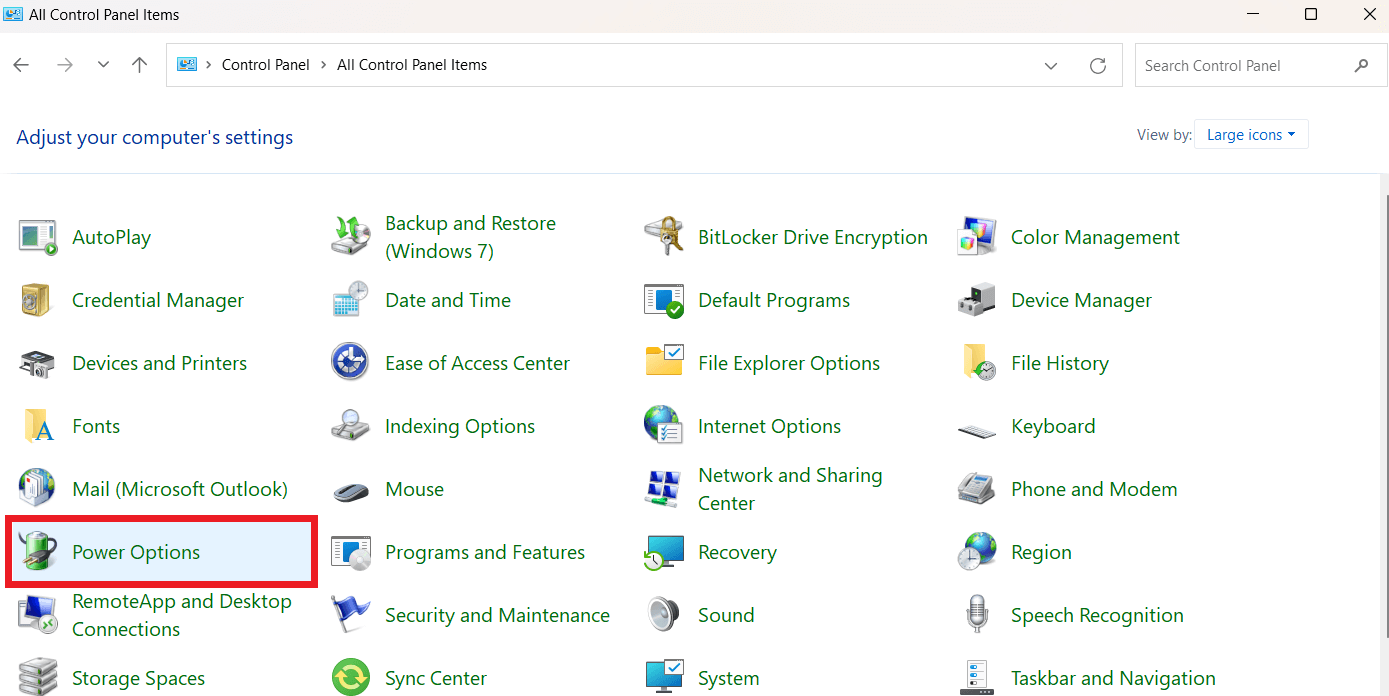Click the AutoPlay text label
The width and height of the screenshot is (1389, 696).
click(112, 237)
